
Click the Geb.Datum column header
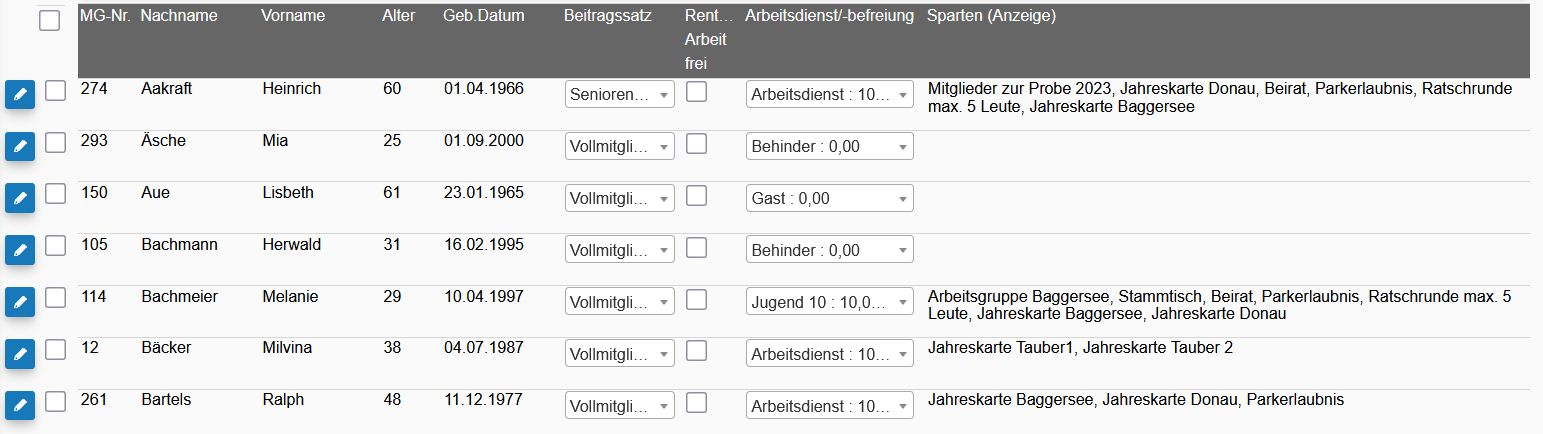(x=484, y=16)
